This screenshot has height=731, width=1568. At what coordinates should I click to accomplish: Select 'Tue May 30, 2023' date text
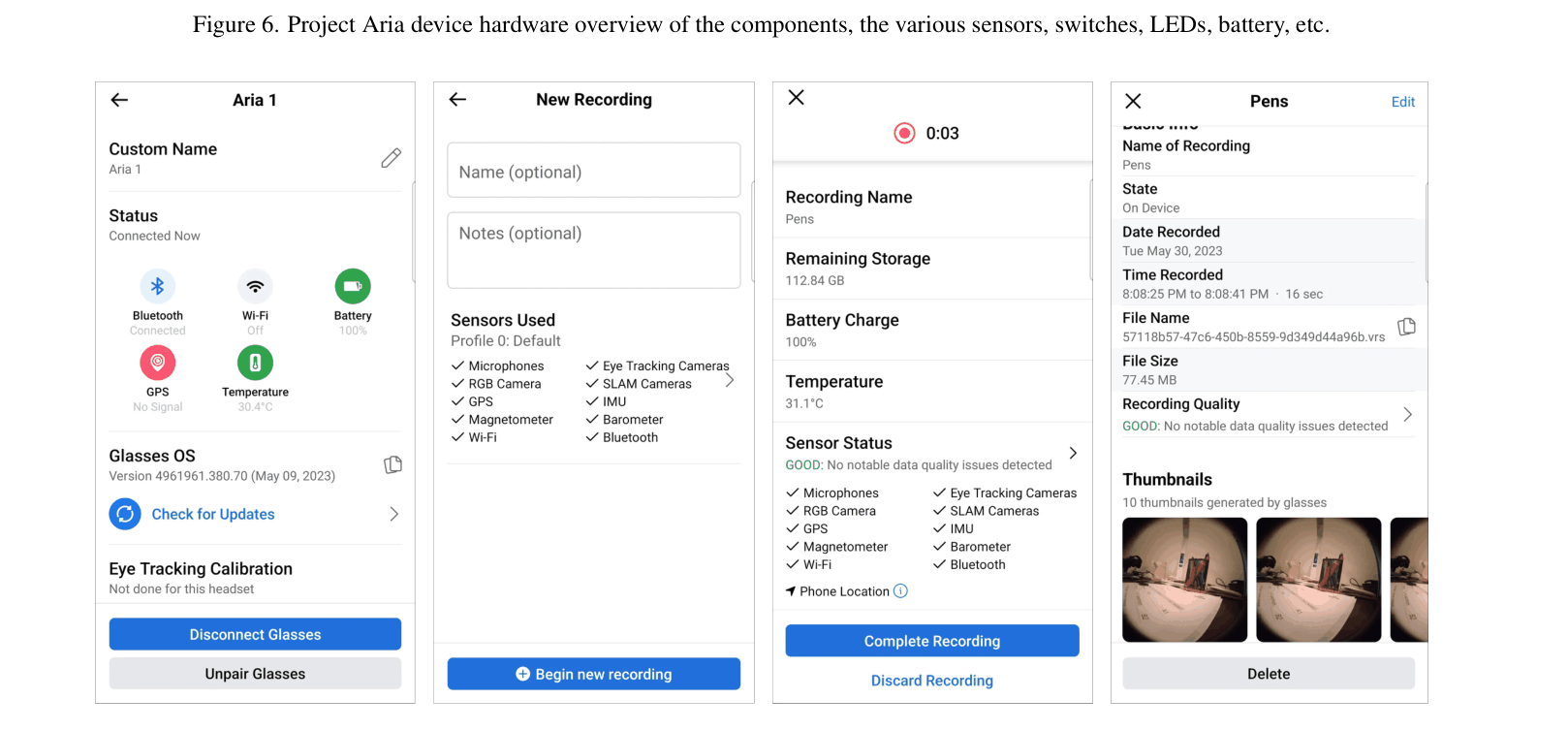[1172, 251]
